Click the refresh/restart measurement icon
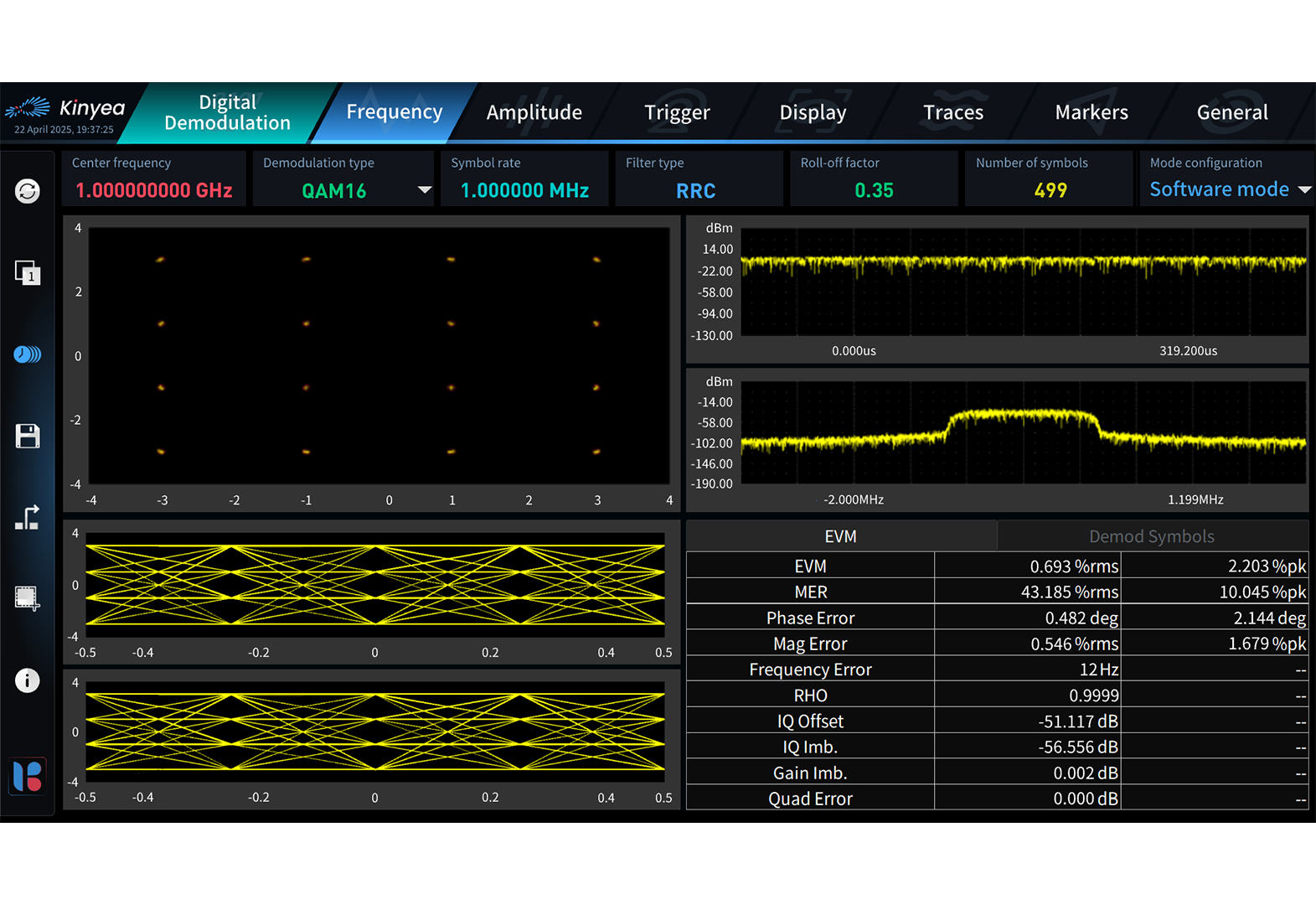Viewport: 1316px width, 905px height. pyautogui.click(x=28, y=191)
